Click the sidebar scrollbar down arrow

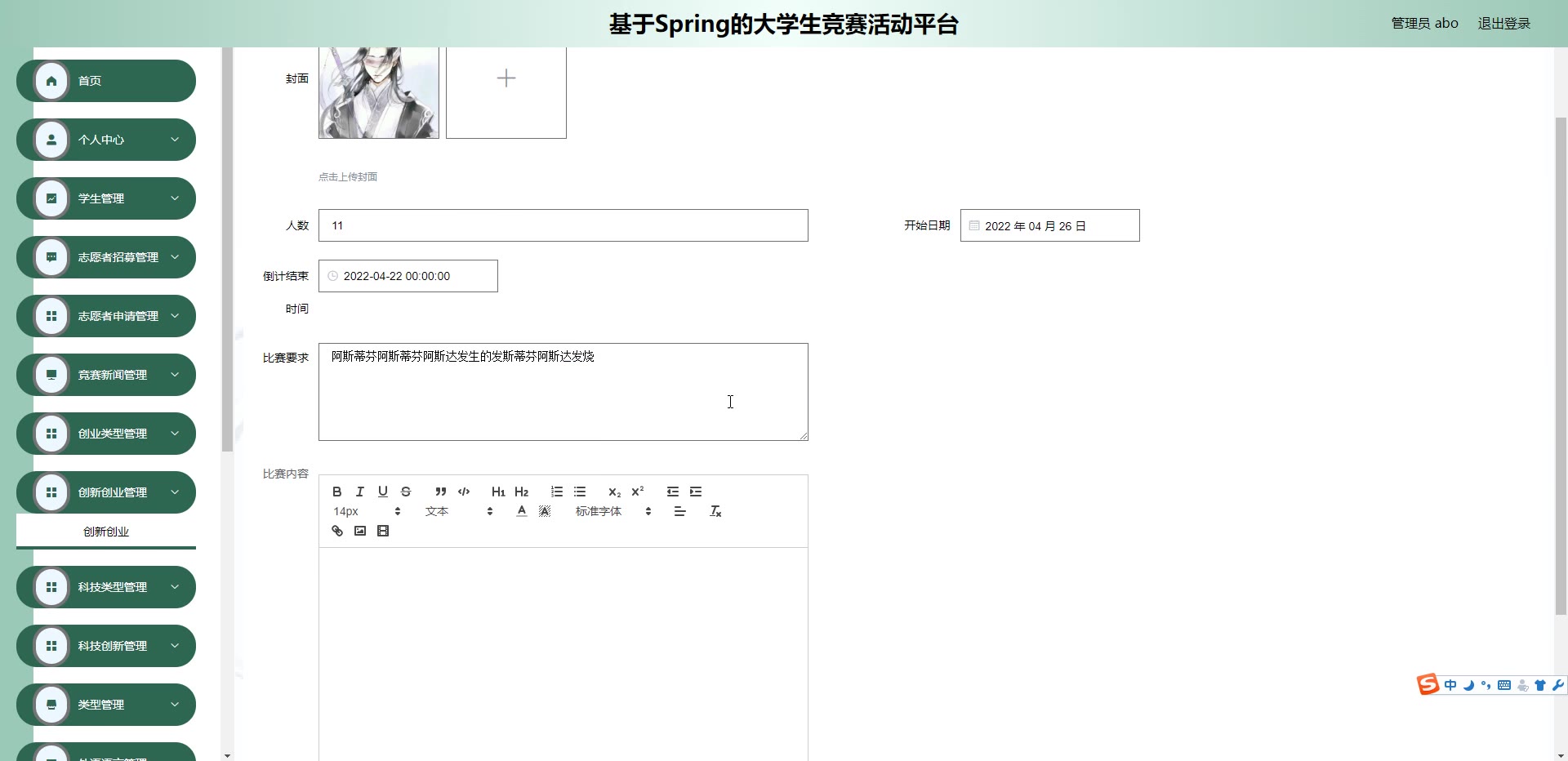click(227, 755)
